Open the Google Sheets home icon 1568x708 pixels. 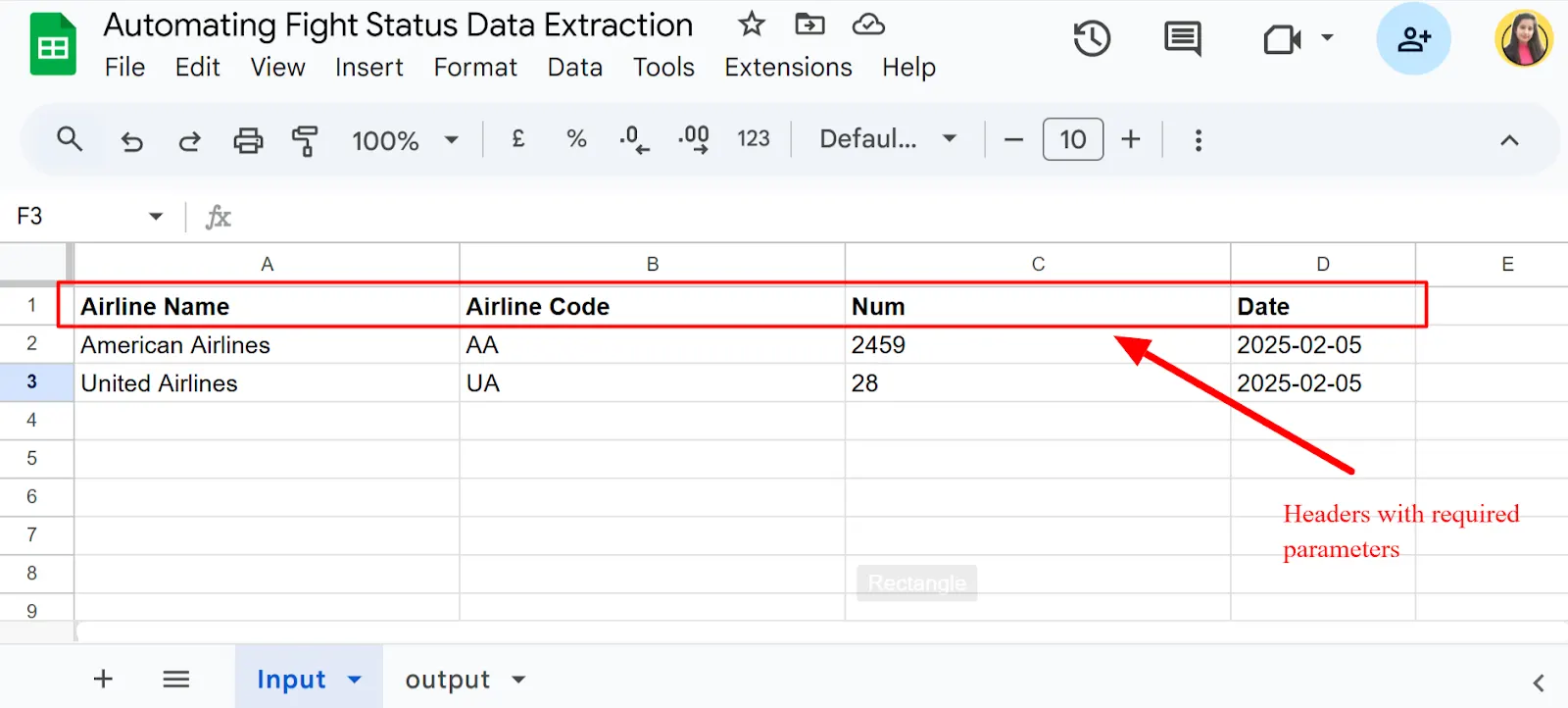click(x=53, y=44)
